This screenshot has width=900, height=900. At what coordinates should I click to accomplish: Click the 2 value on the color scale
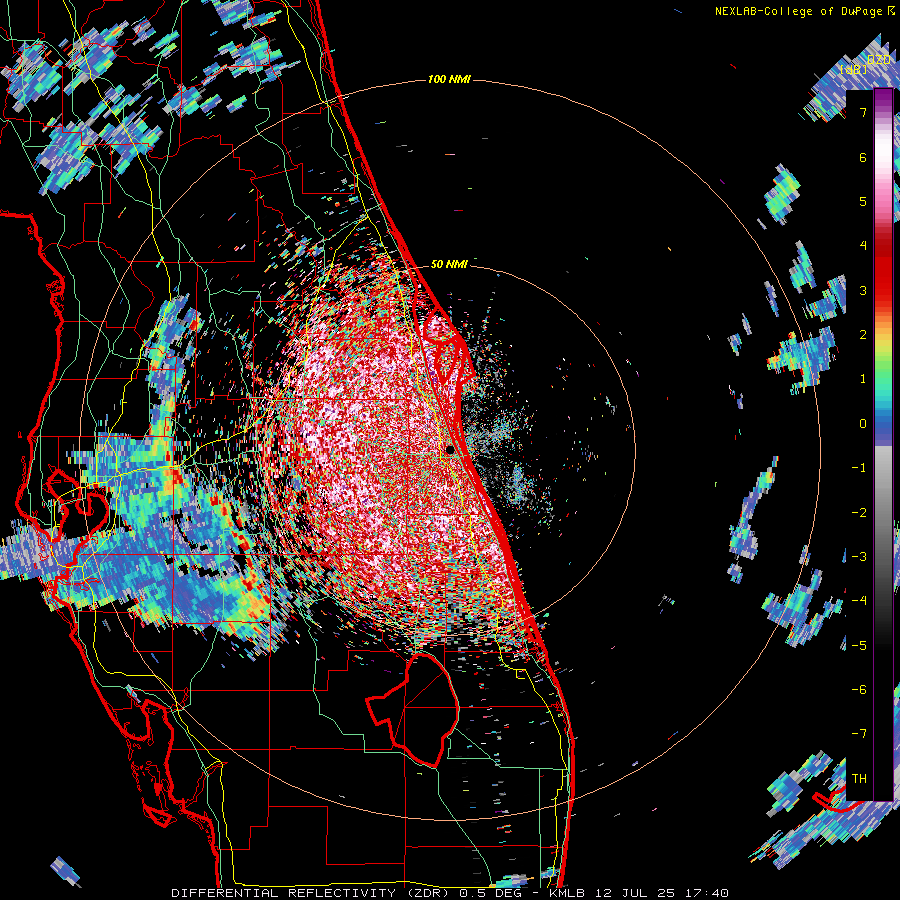point(863,334)
